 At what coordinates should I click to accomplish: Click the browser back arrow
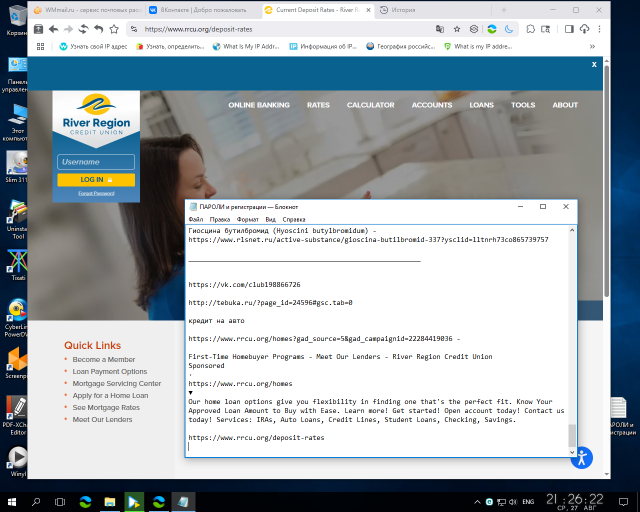pos(53,29)
